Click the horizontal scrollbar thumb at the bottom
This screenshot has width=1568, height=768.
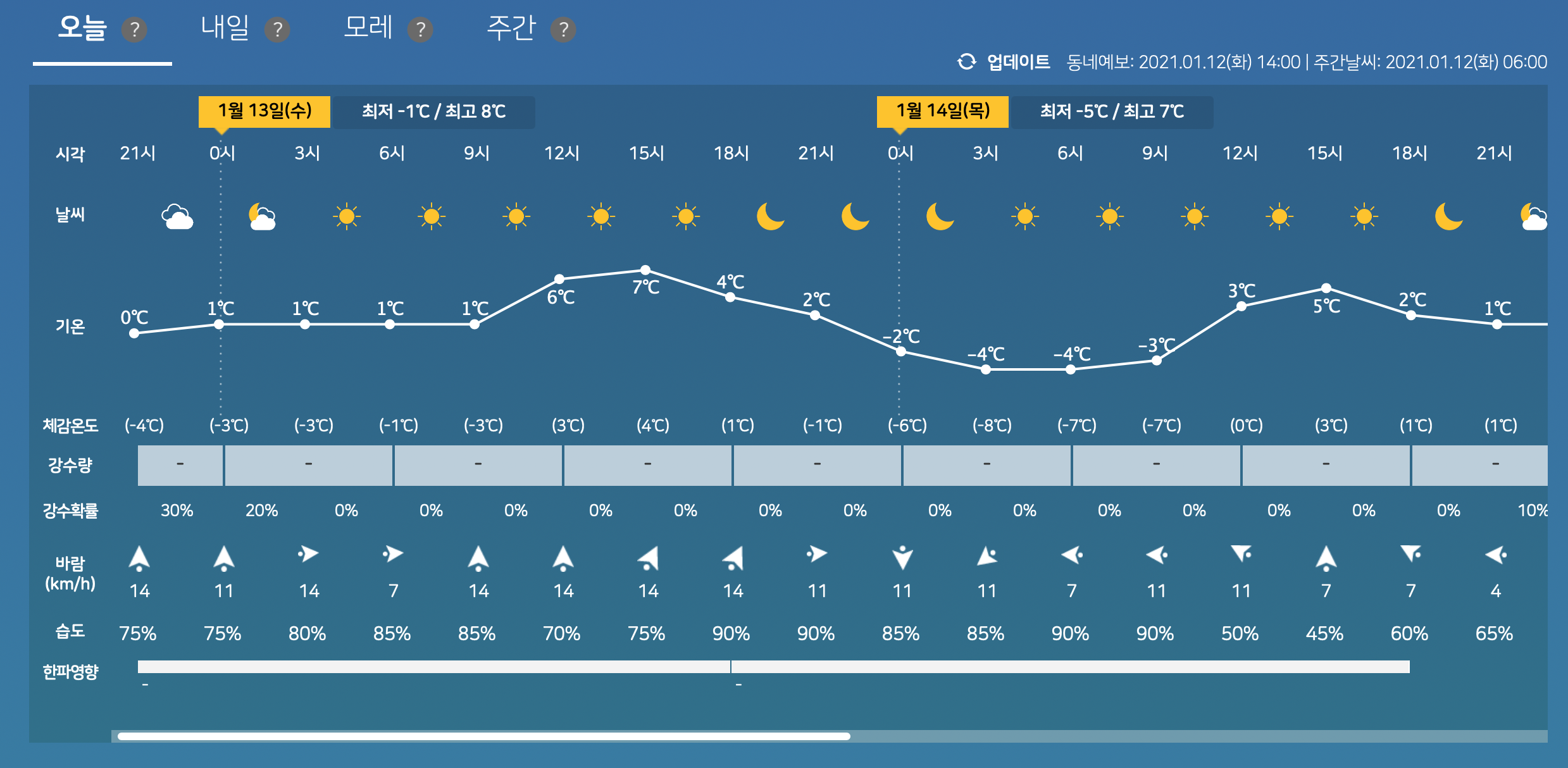pos(483,736)
